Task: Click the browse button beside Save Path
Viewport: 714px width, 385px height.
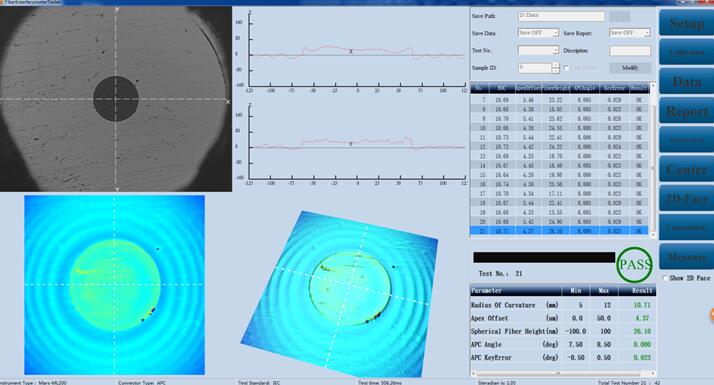Action: tap(620, 16)
